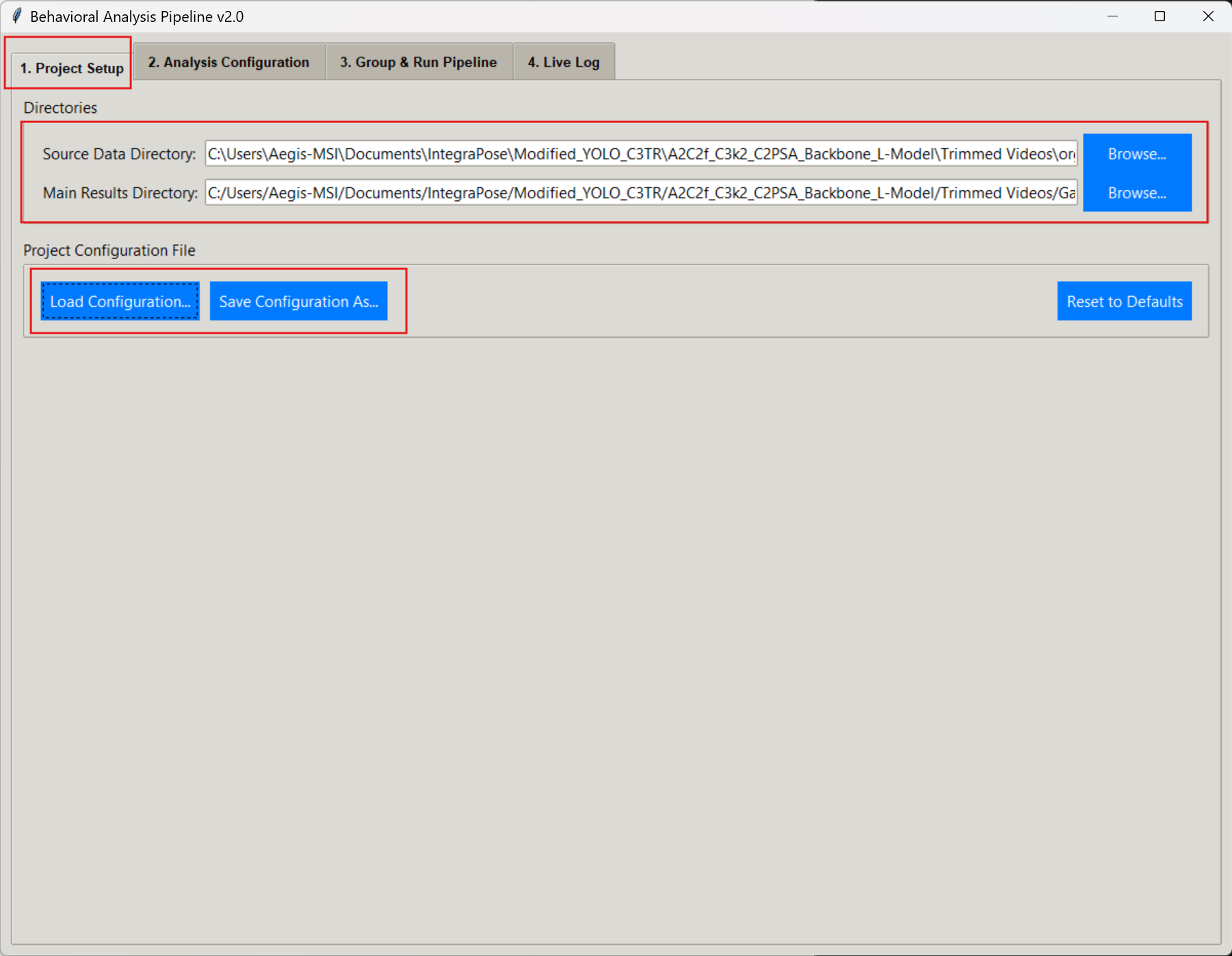Image resolution: width=1232 pixels, height=956 pixels.
Task: Go to Group & Run Pipeline tab
Action: (418, 62)
